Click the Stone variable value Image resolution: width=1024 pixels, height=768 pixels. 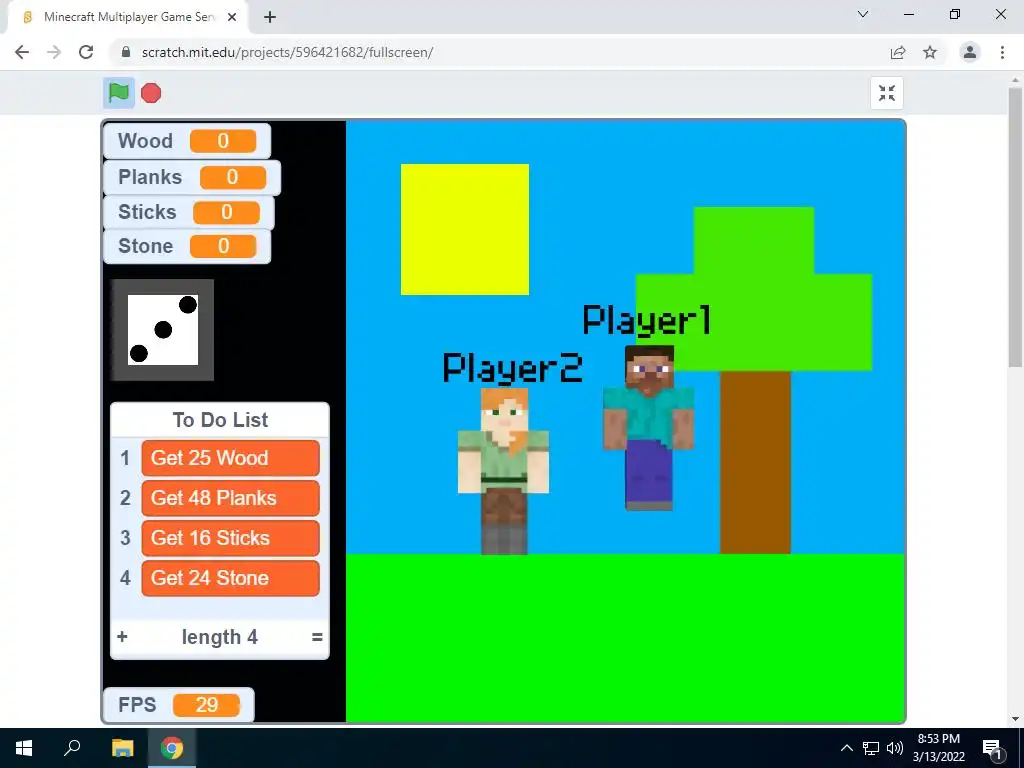point(223,246)
